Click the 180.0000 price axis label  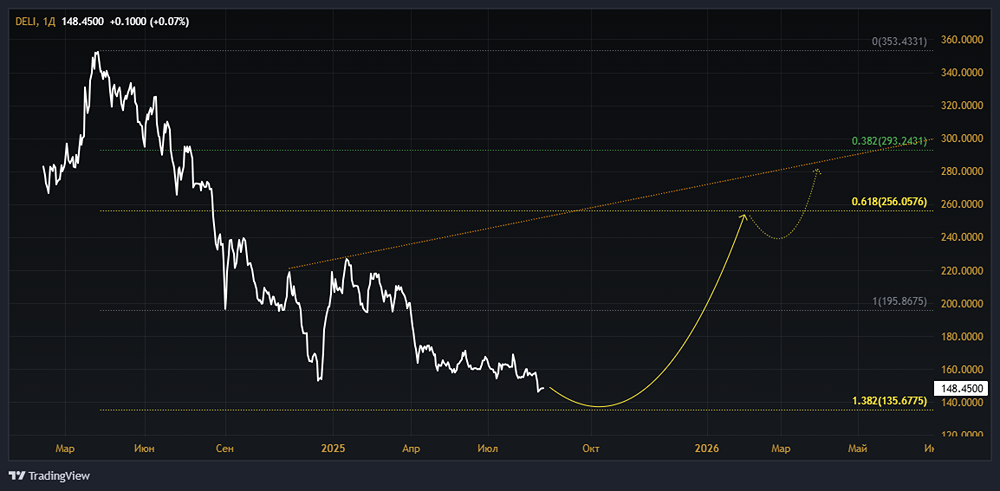(962, 337)
